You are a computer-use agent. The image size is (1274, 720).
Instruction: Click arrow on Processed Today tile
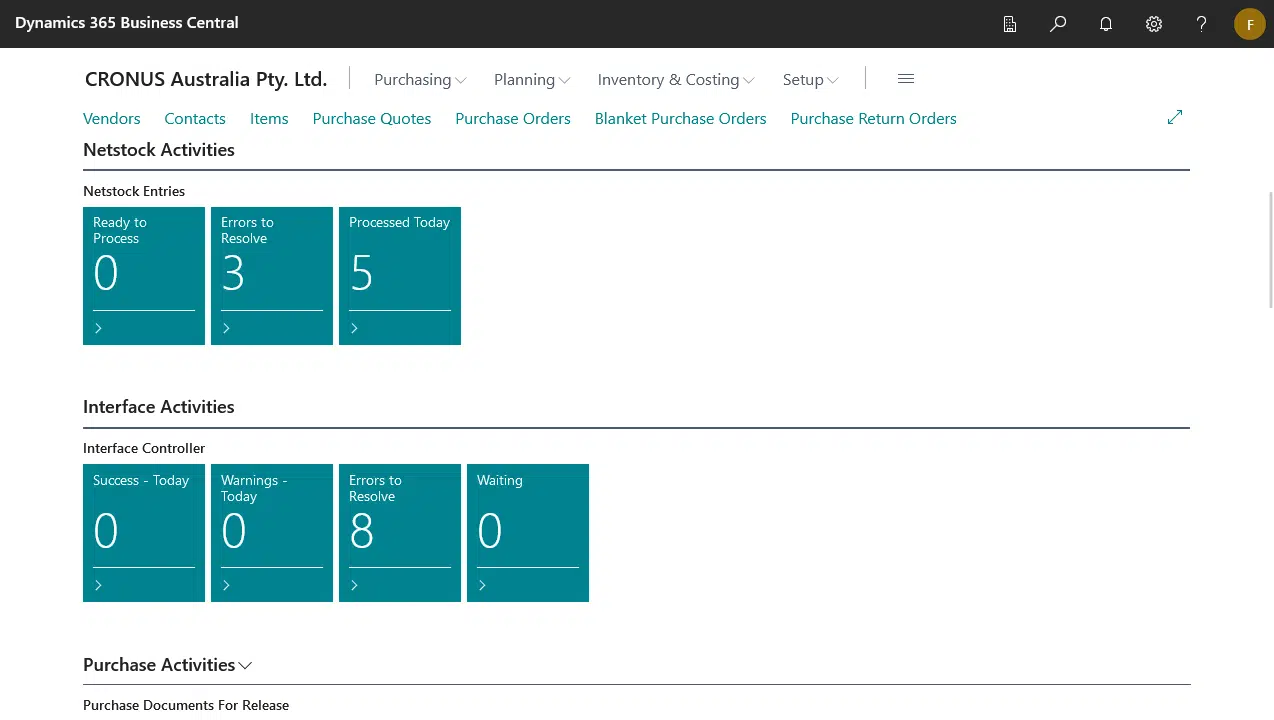354,328
